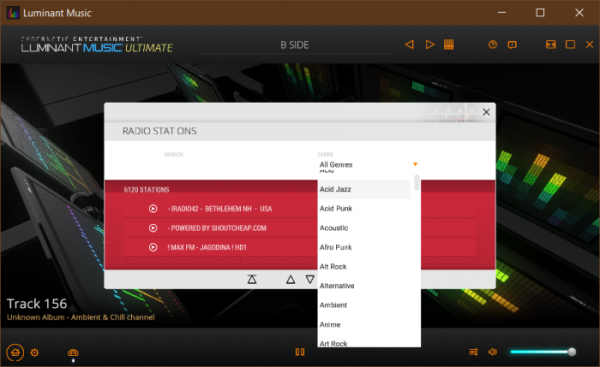Pause playback with the pause button
The height and width of the screenshot is (367, 600).
tap(300, 352)
